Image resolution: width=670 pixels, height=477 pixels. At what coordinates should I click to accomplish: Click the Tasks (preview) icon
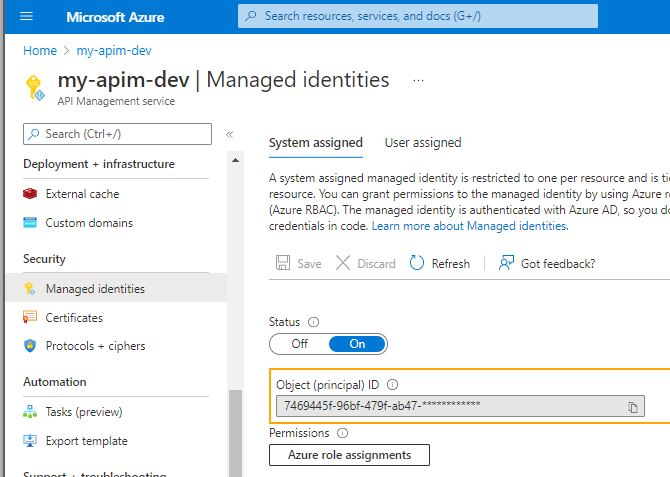30,412
